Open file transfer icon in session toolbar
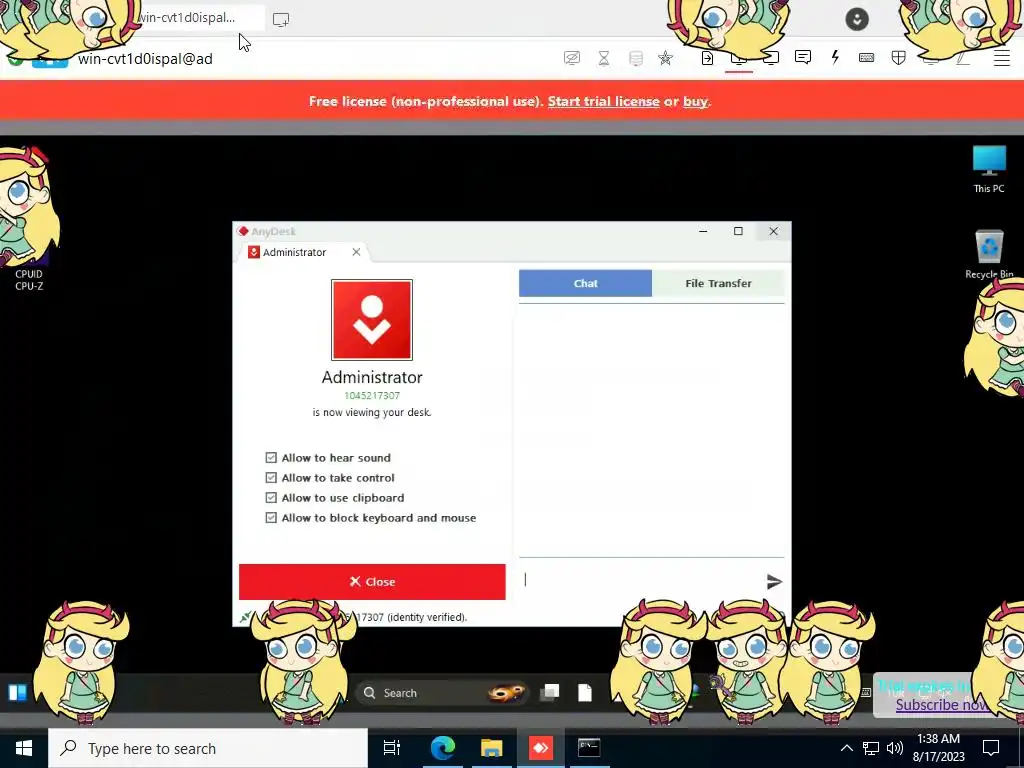The height and width of the screenshot is (768, 1024). click(x=707, y=59)
